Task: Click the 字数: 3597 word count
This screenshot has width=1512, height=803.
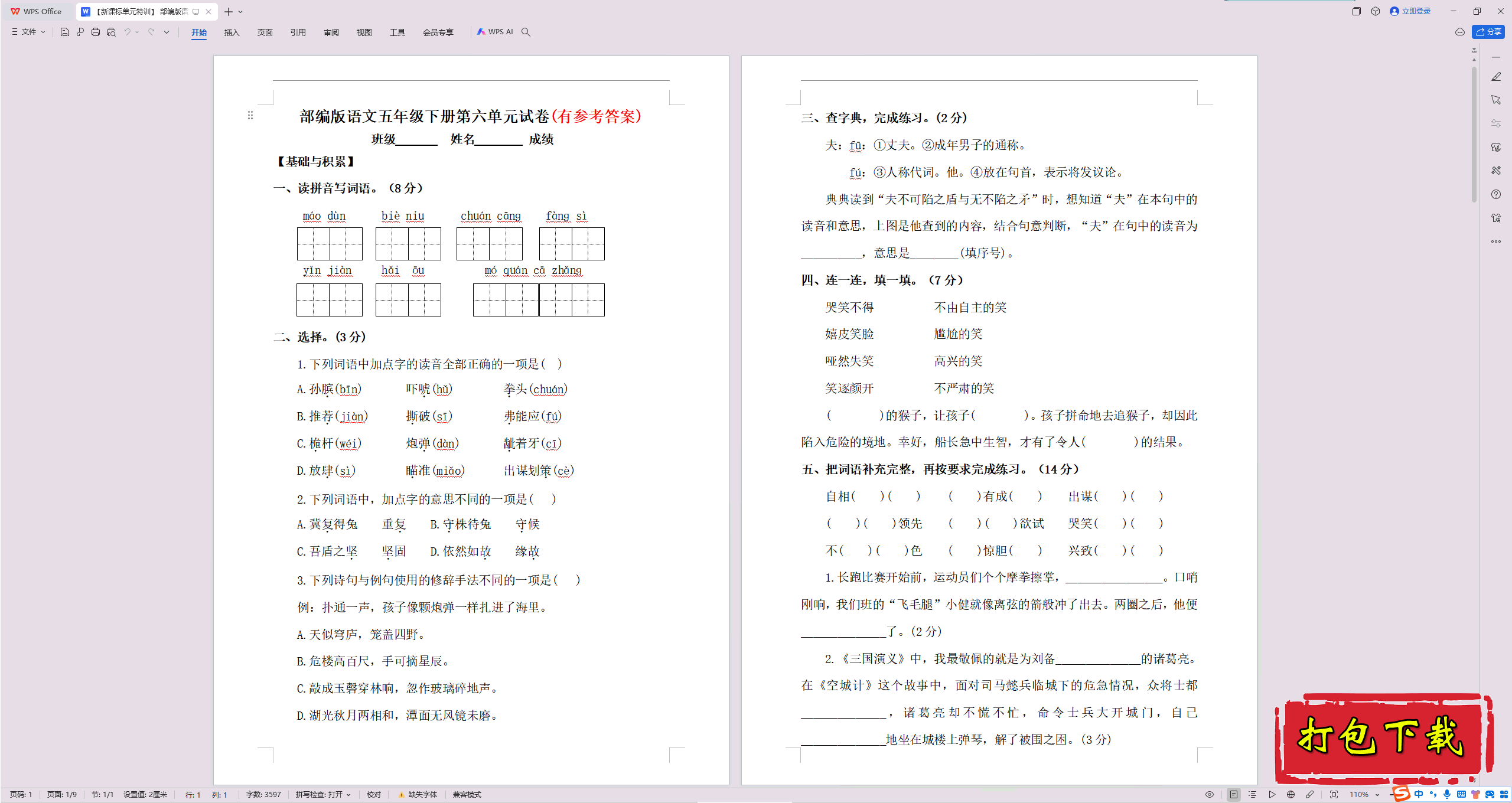Action: click(263, 795)
